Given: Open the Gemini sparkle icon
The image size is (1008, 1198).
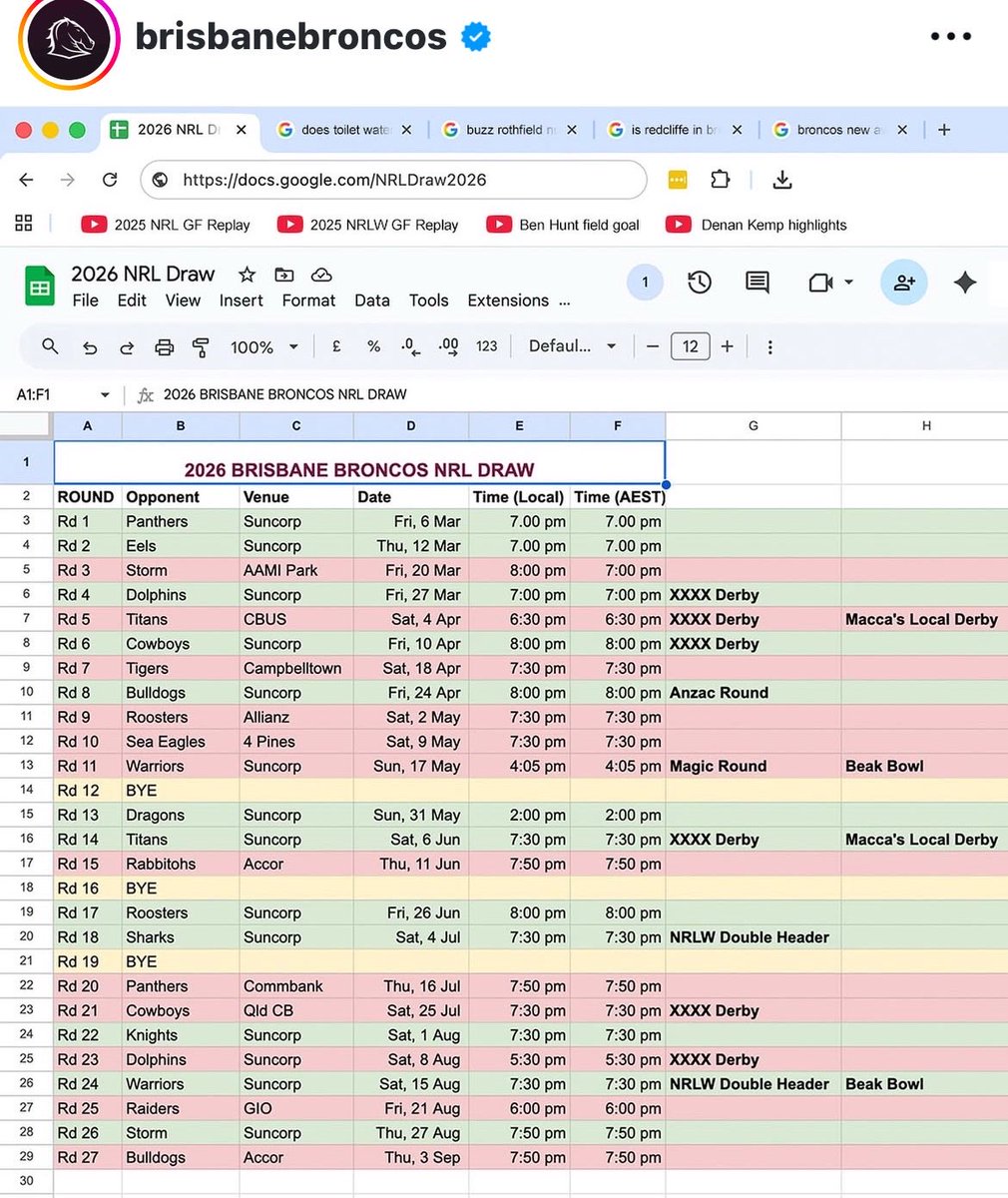Looking at the screenshot, I should pyautogui.click(x=965, y=283).
